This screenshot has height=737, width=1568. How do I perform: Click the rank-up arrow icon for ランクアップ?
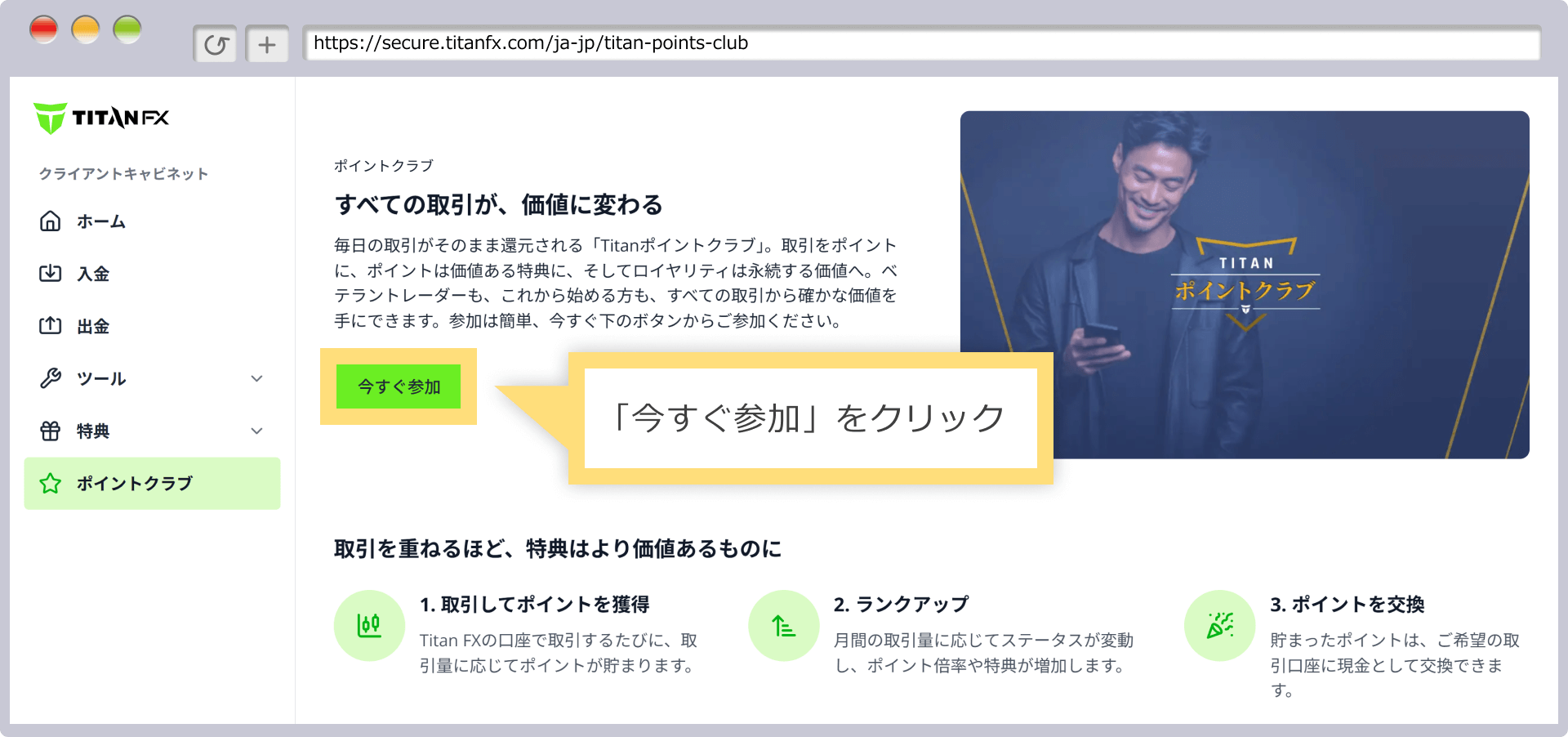[x=783, y=625]
